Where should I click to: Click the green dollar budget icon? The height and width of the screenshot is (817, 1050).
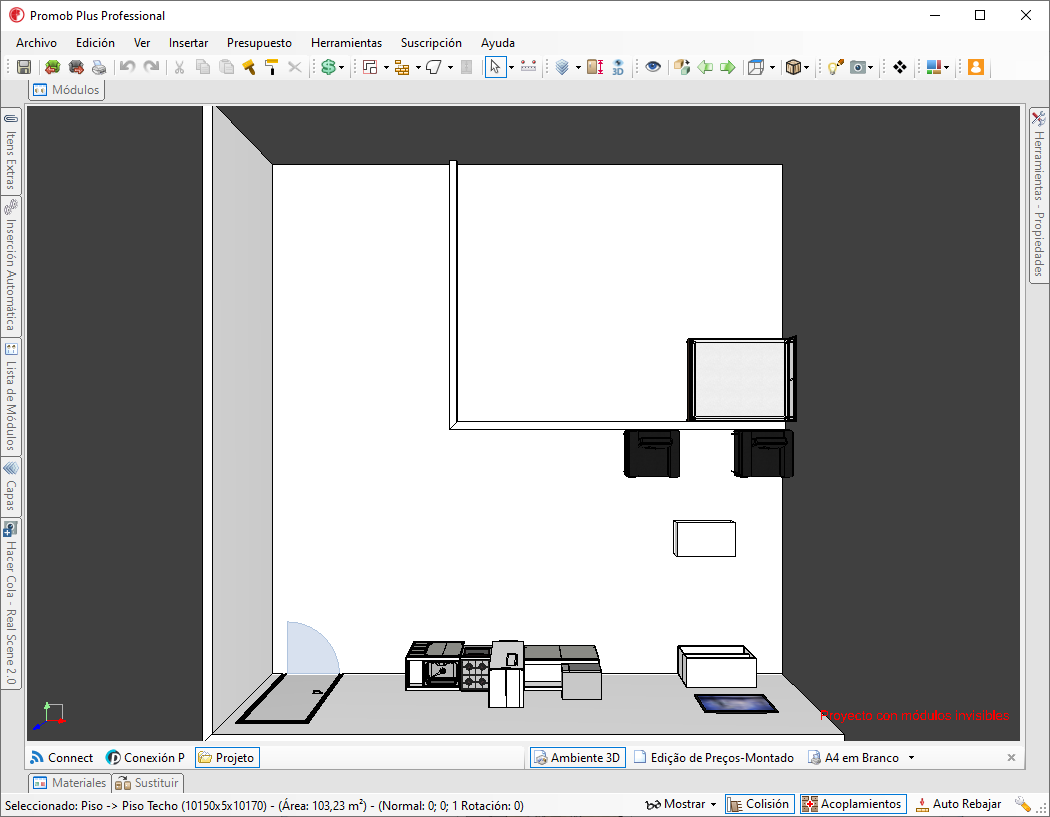(x=328, y=67)
